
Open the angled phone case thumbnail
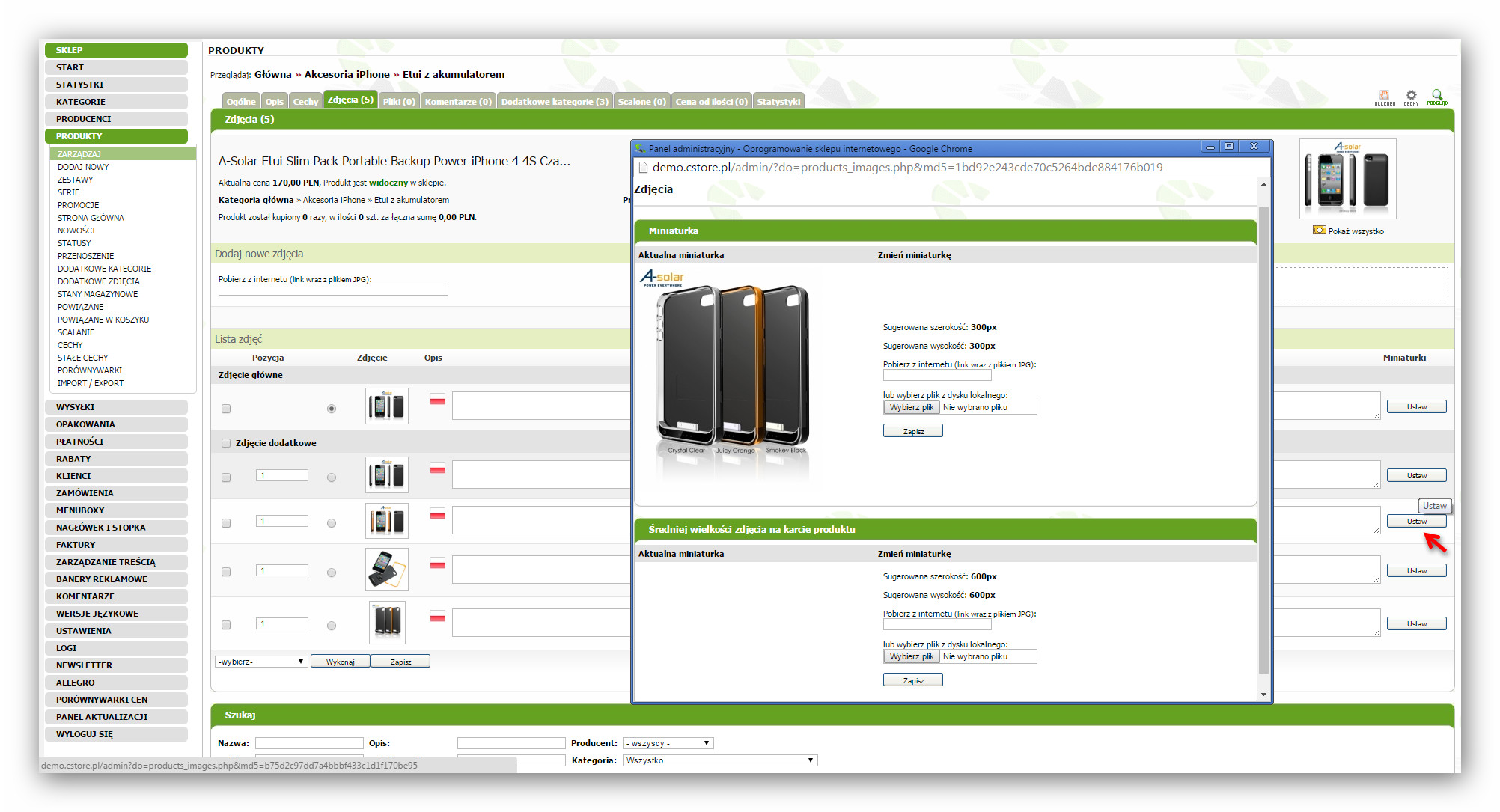[387, 570]
